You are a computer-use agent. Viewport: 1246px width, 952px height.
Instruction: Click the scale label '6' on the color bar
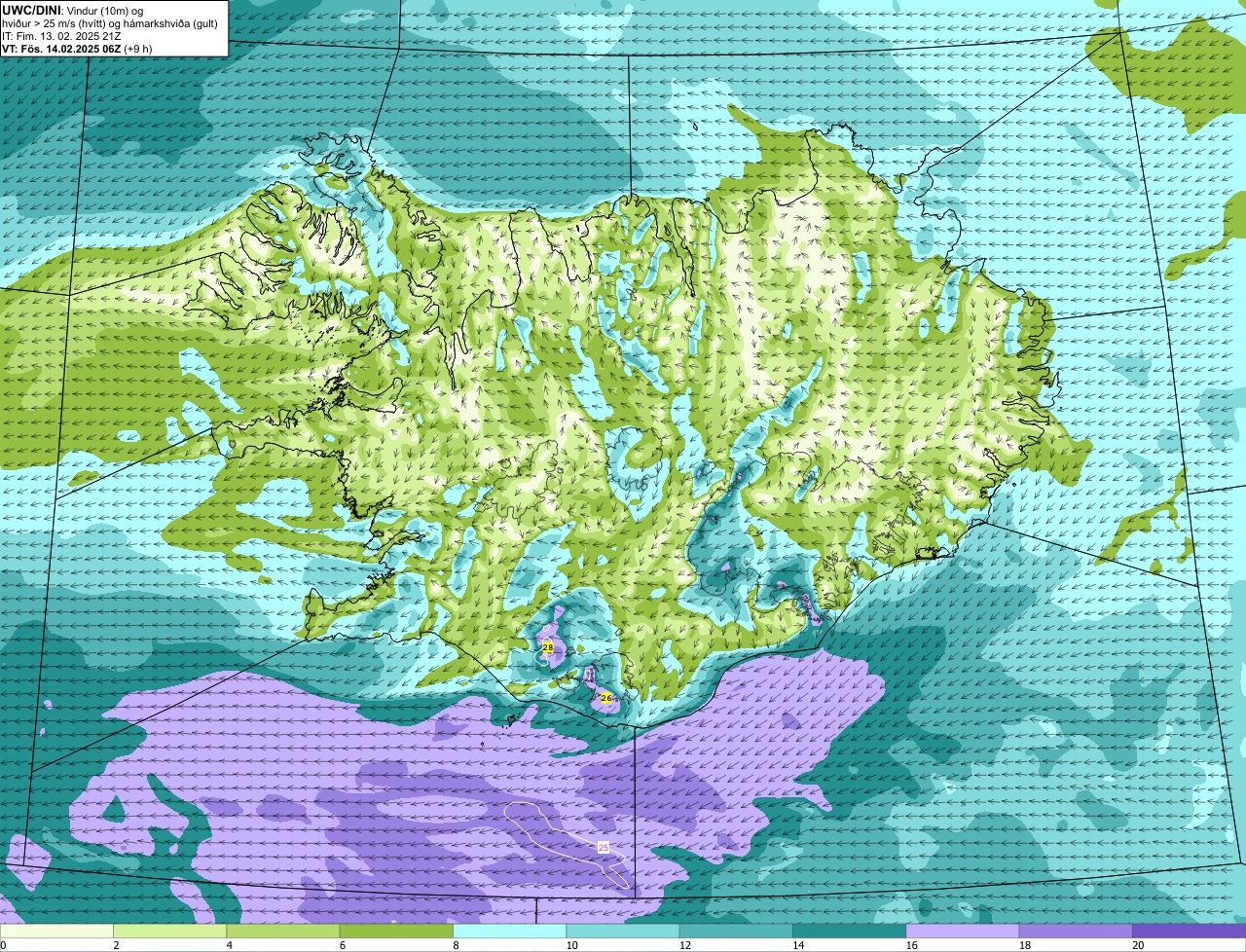pos(343,945)
